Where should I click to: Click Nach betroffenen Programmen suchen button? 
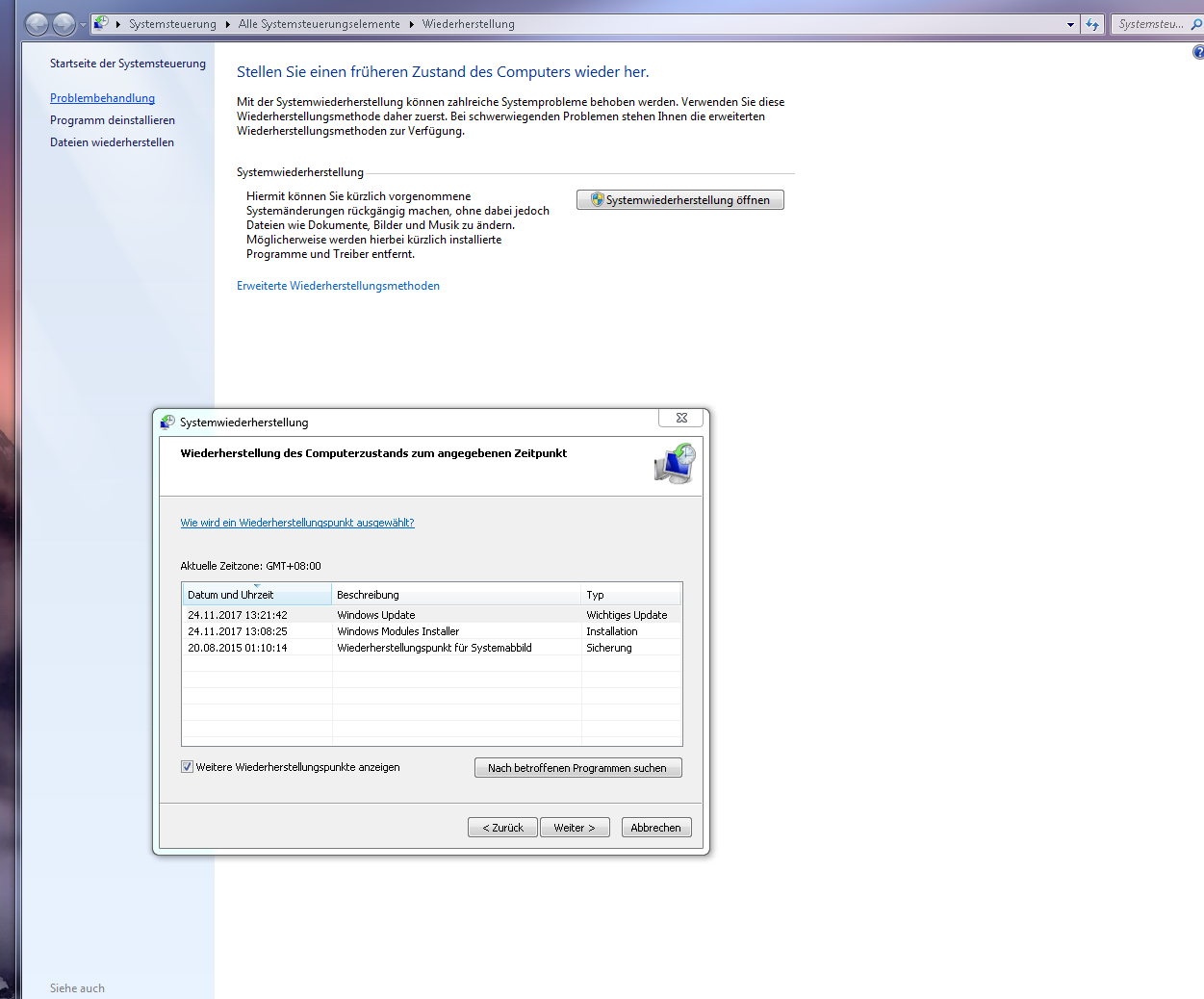coord(577,768)
